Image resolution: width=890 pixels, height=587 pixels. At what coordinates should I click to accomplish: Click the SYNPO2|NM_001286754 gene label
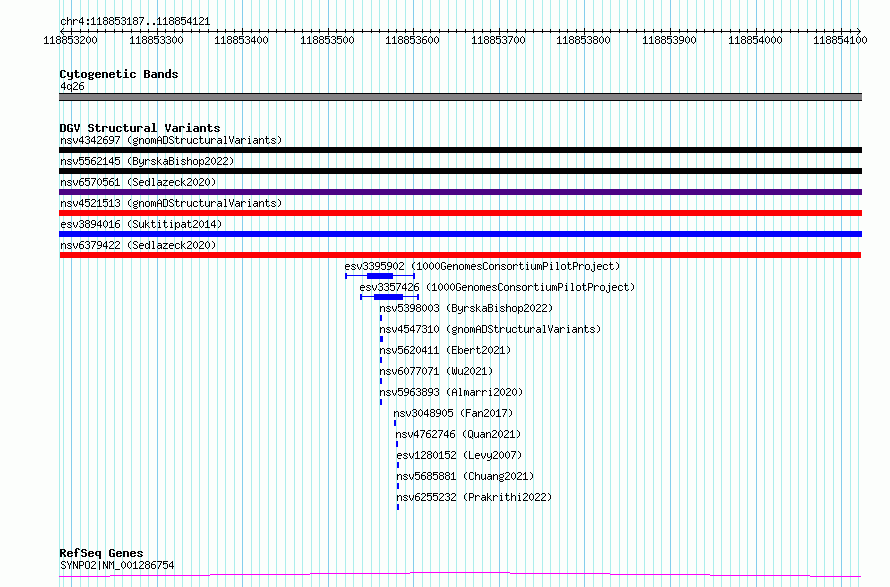117,565
